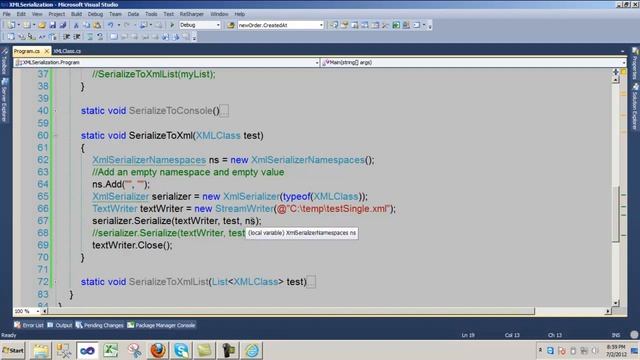Click the Uncomment Selection icon
Image resolution: width=640 pixels, height=360 pixels.
[x=100, y=37]
